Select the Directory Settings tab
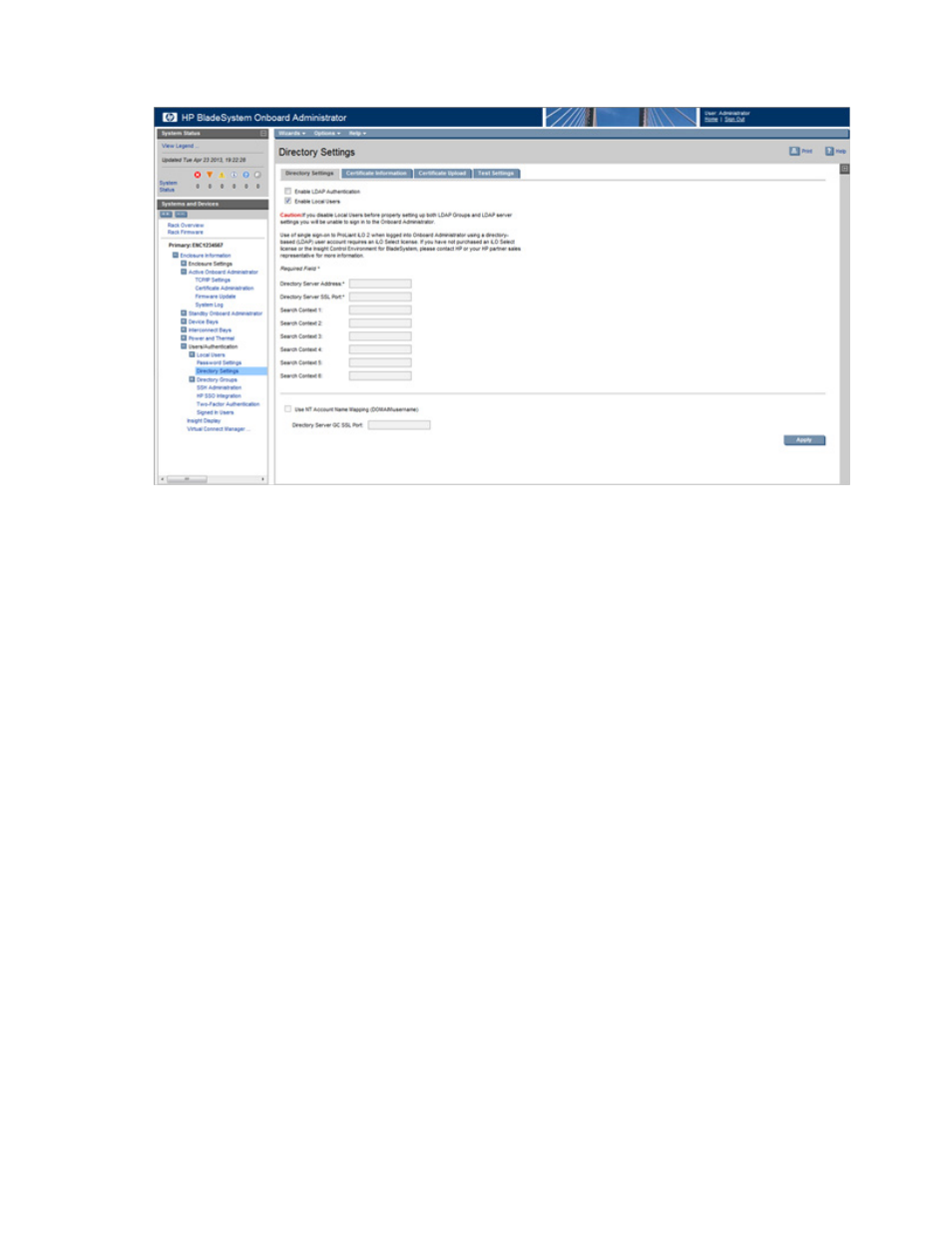 pyautogui.click(x=309, y=173)
